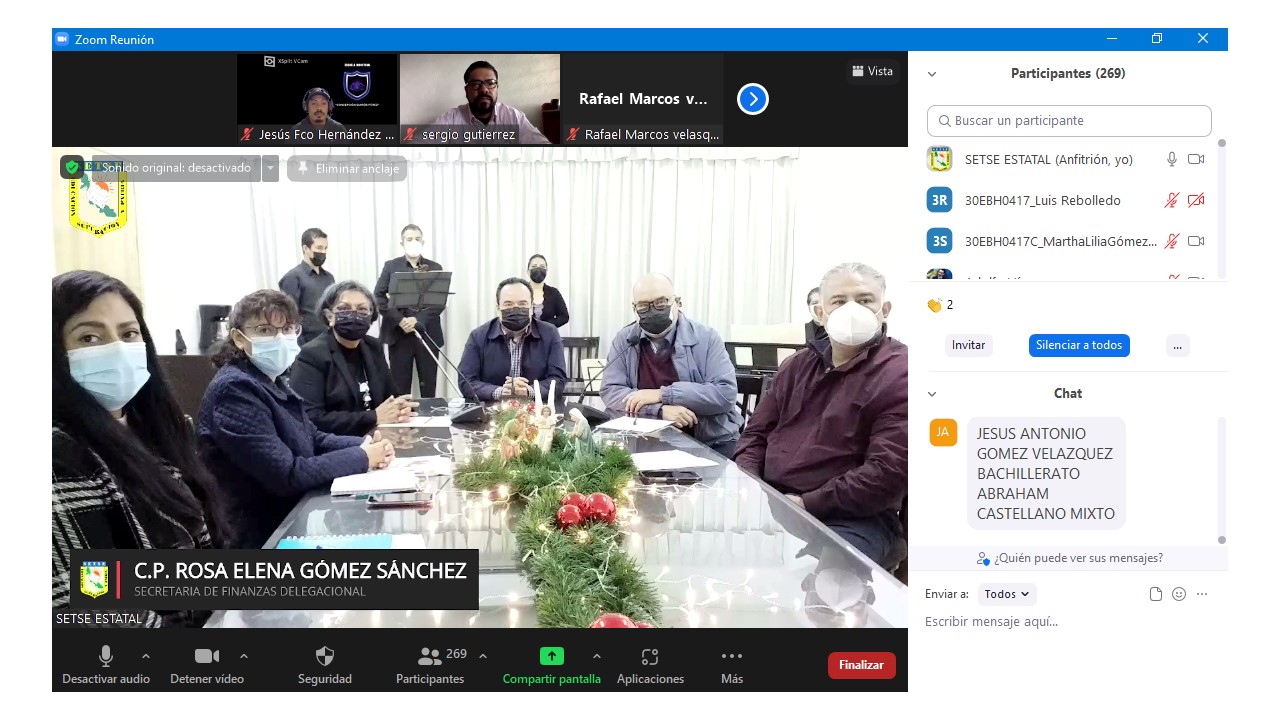Toggle SETSE ESTATAL camera in participants list
The height and width of the screenshot is (720, 1280).
pyautogui.click(x=1196, y=159)
